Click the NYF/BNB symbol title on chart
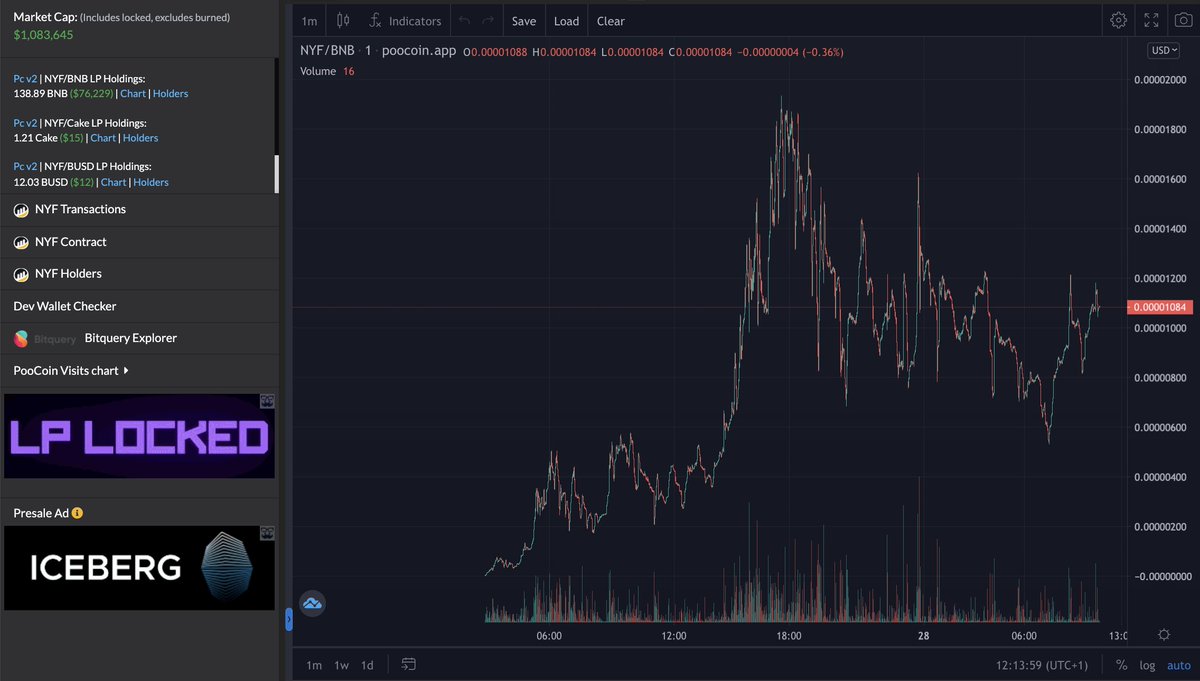The image size is (1200, 681). pos(328,50)
